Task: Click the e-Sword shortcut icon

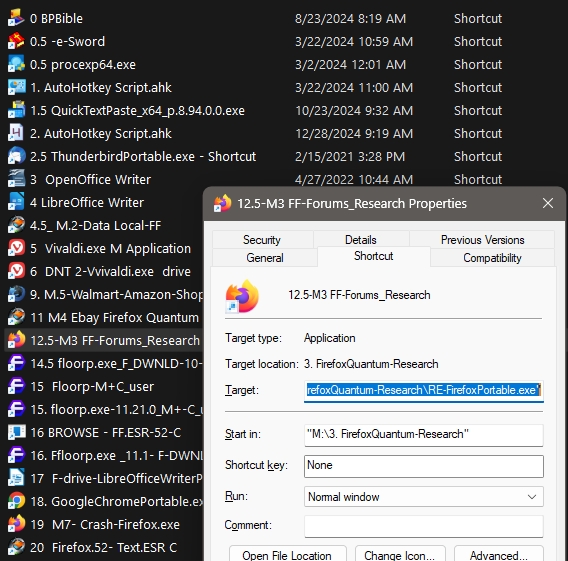Action: pos(16,41)
